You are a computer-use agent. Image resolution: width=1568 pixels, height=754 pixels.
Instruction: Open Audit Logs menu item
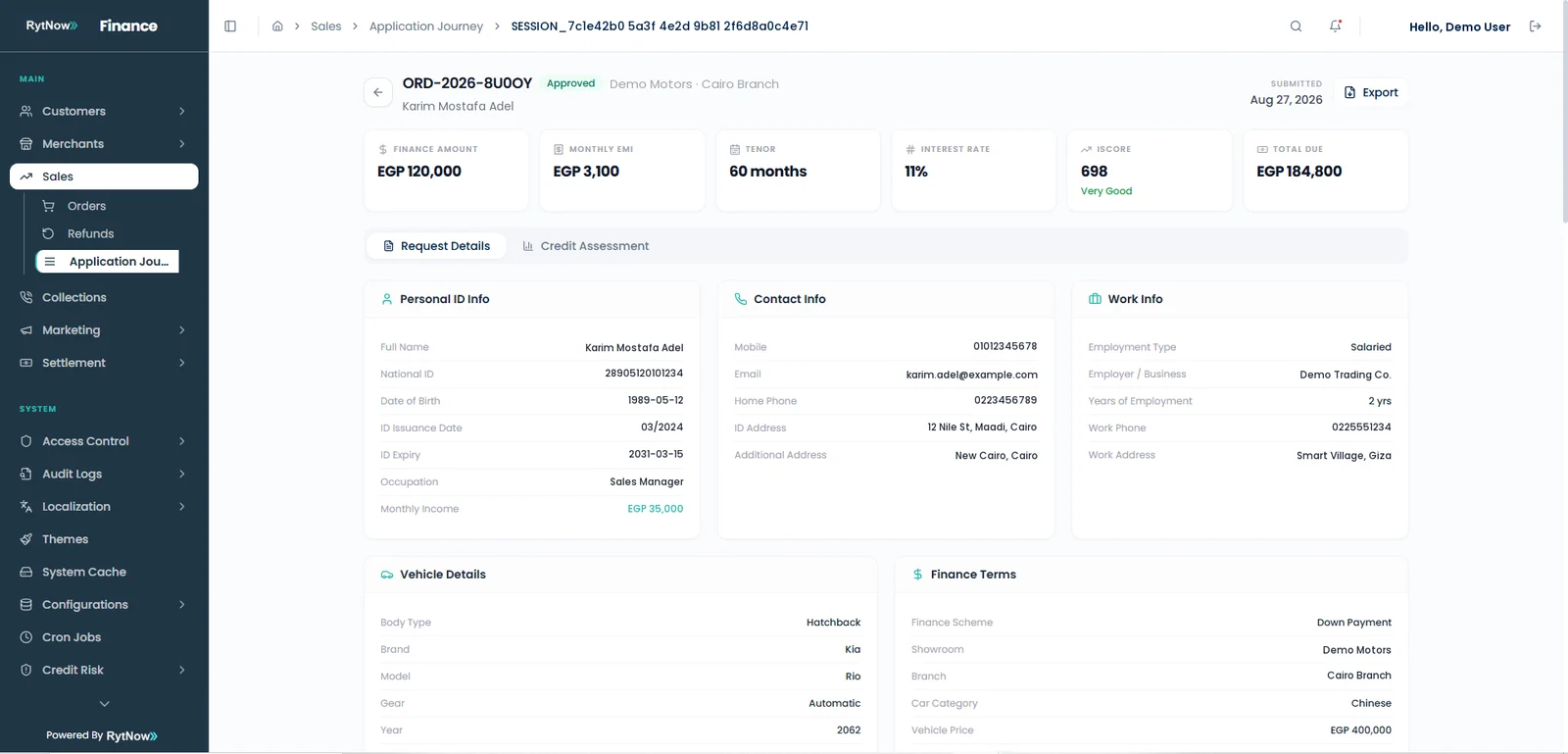pos(104,474)
